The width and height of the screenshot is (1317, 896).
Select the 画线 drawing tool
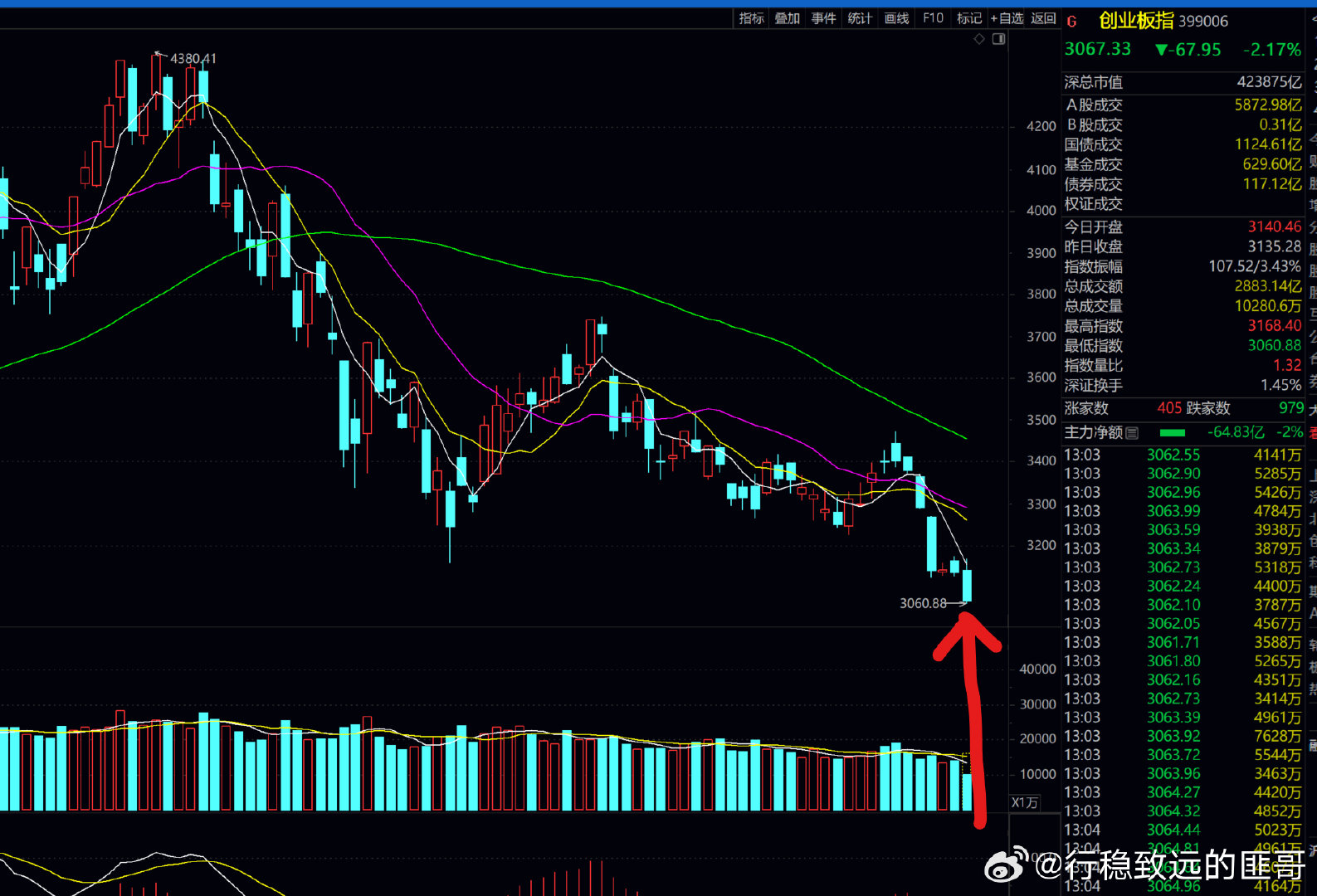(x=896, y=18)
